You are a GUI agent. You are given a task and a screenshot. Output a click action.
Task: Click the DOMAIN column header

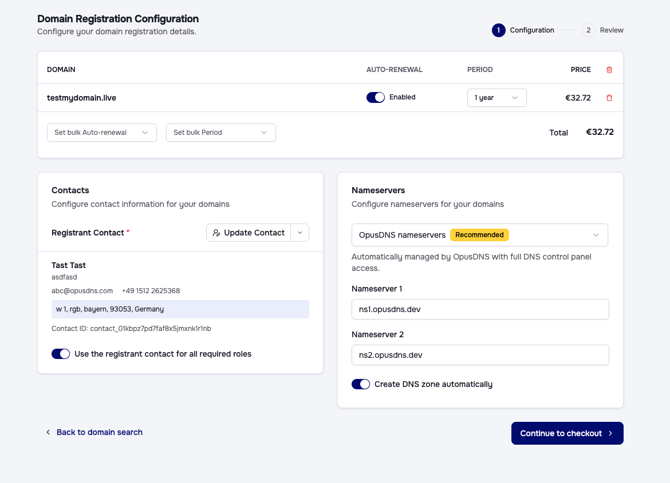click(x=61, y=70)
